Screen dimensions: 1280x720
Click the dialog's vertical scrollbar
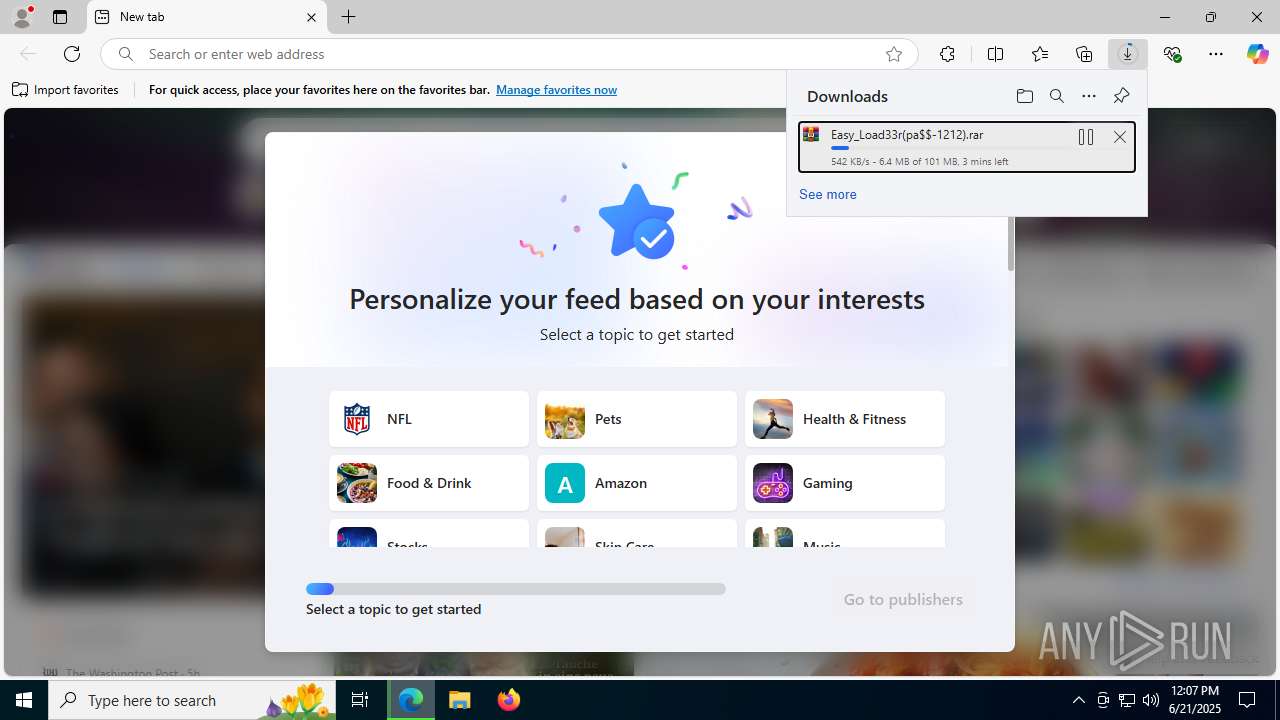(1011, 243)
